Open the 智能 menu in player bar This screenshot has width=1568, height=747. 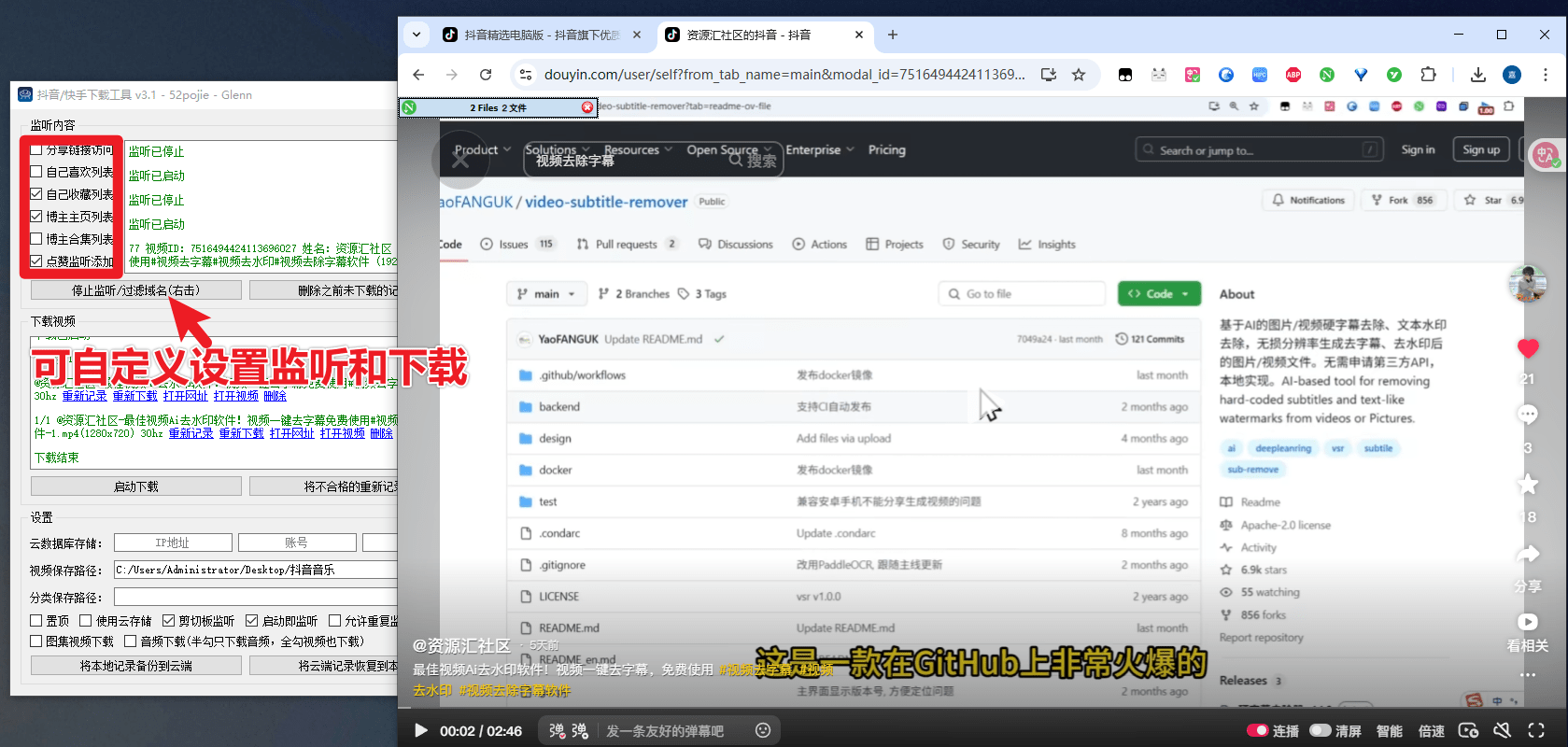pyautogui.click(x=1390, y=730)
